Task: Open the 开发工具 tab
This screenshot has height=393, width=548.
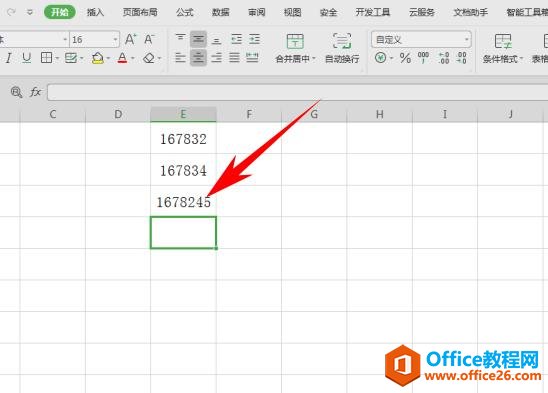Action: coord(373,12)
